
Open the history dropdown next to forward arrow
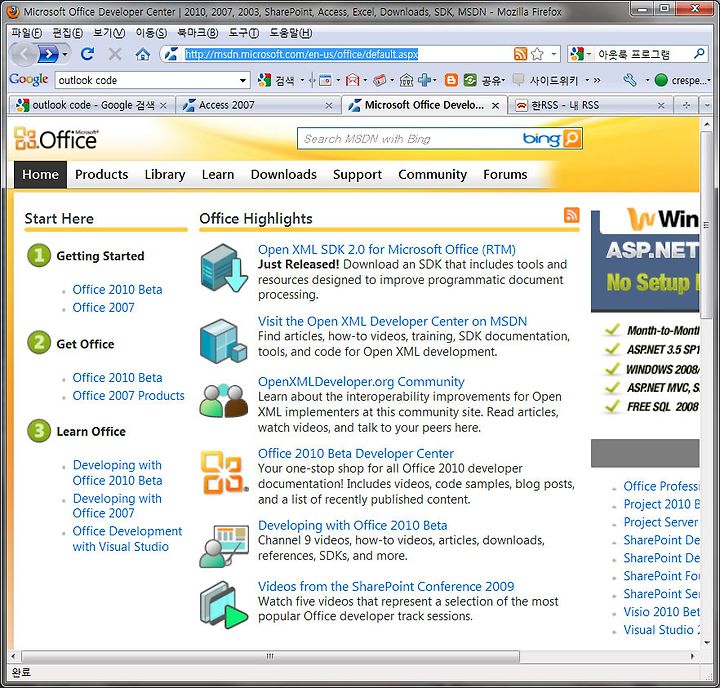(65, 55)
